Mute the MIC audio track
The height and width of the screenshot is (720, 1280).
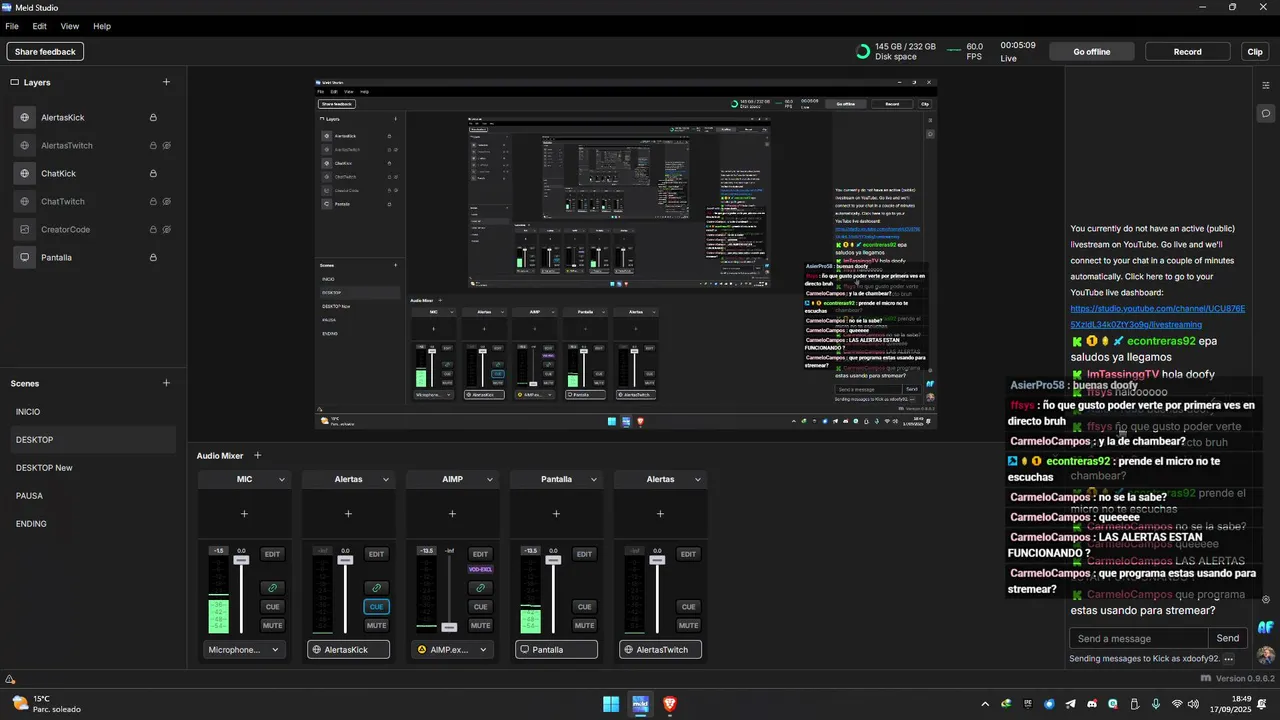[x=272, y=625]
